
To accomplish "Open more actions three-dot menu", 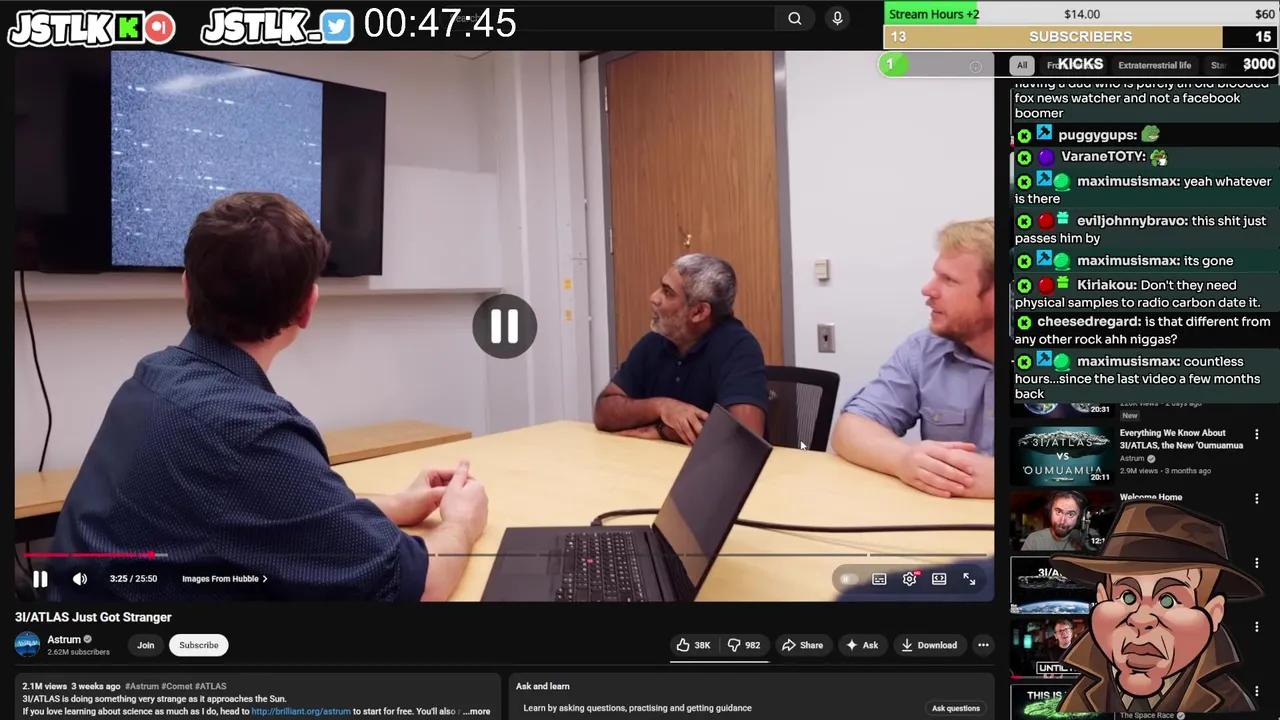I will click(983, 645).
